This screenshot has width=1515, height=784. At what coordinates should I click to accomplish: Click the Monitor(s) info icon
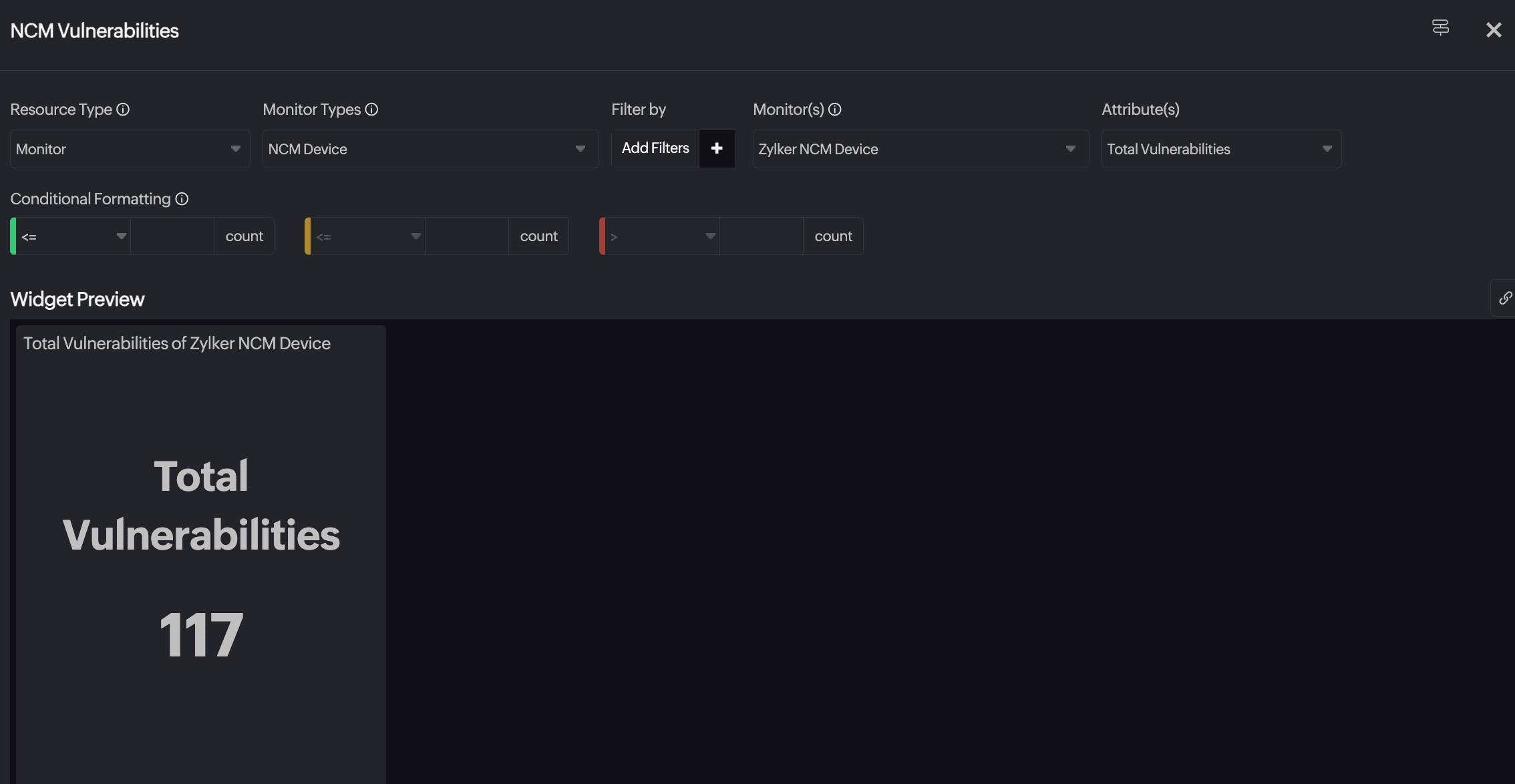point(834,110)
